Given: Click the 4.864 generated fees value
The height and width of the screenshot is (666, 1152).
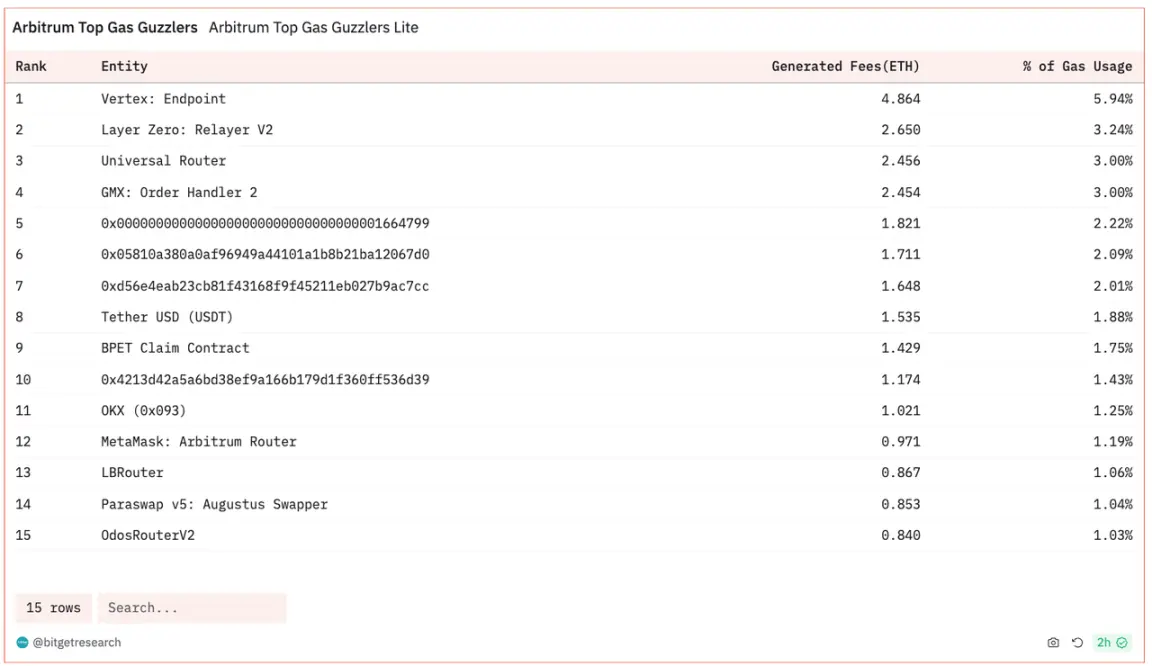Looking at the screenshot, I should tap(901, 99).
